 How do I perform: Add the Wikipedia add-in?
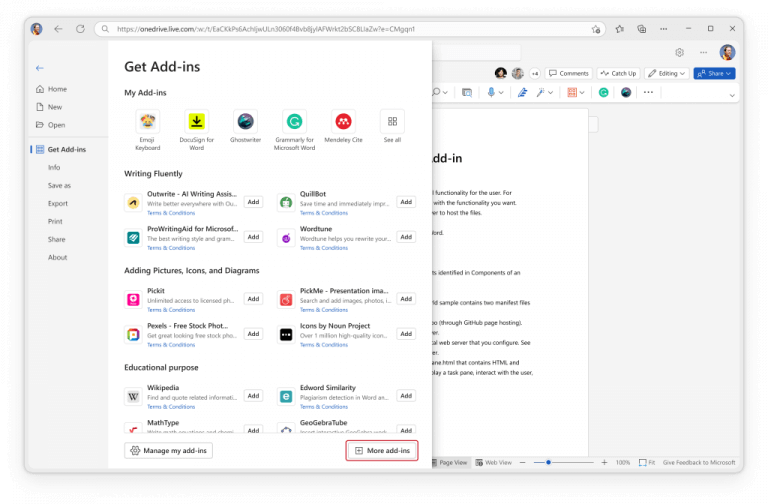pyautogui.click(x=253, y=396)
